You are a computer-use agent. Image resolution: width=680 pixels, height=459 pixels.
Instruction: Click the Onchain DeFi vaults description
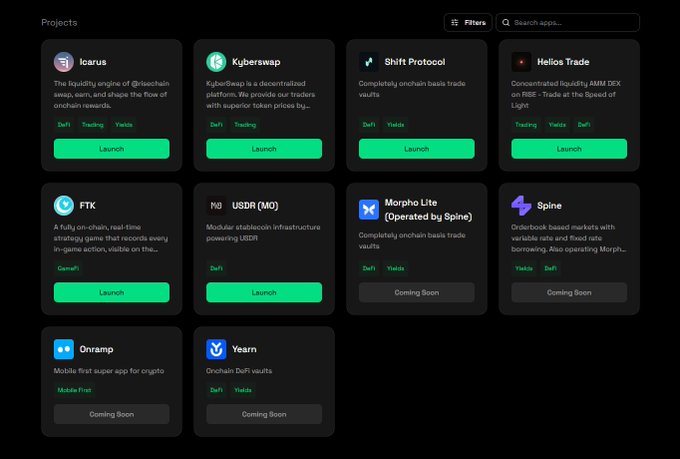239,371
